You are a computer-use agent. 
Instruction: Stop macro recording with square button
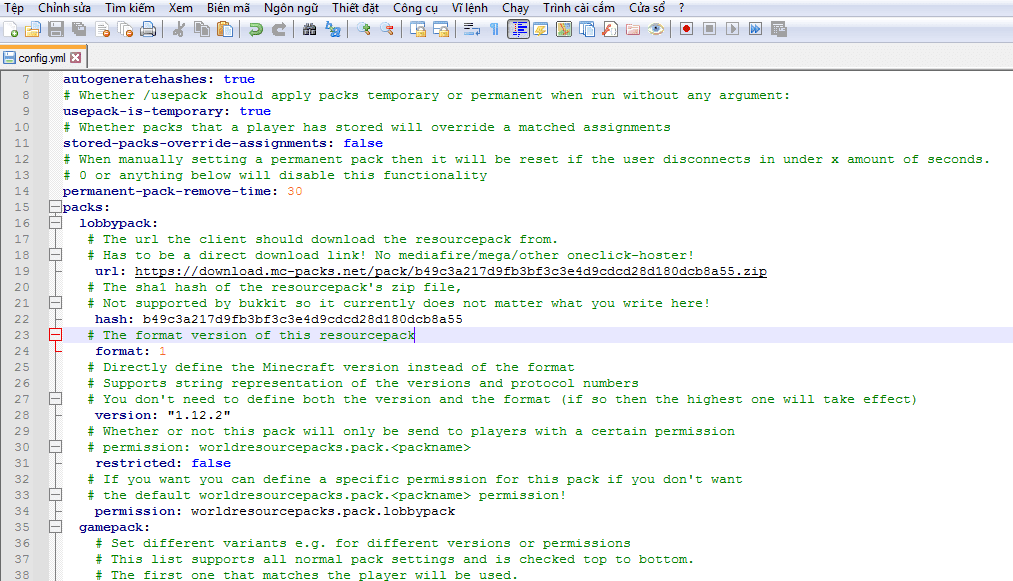pyautogui.click(x=709, y=30)
